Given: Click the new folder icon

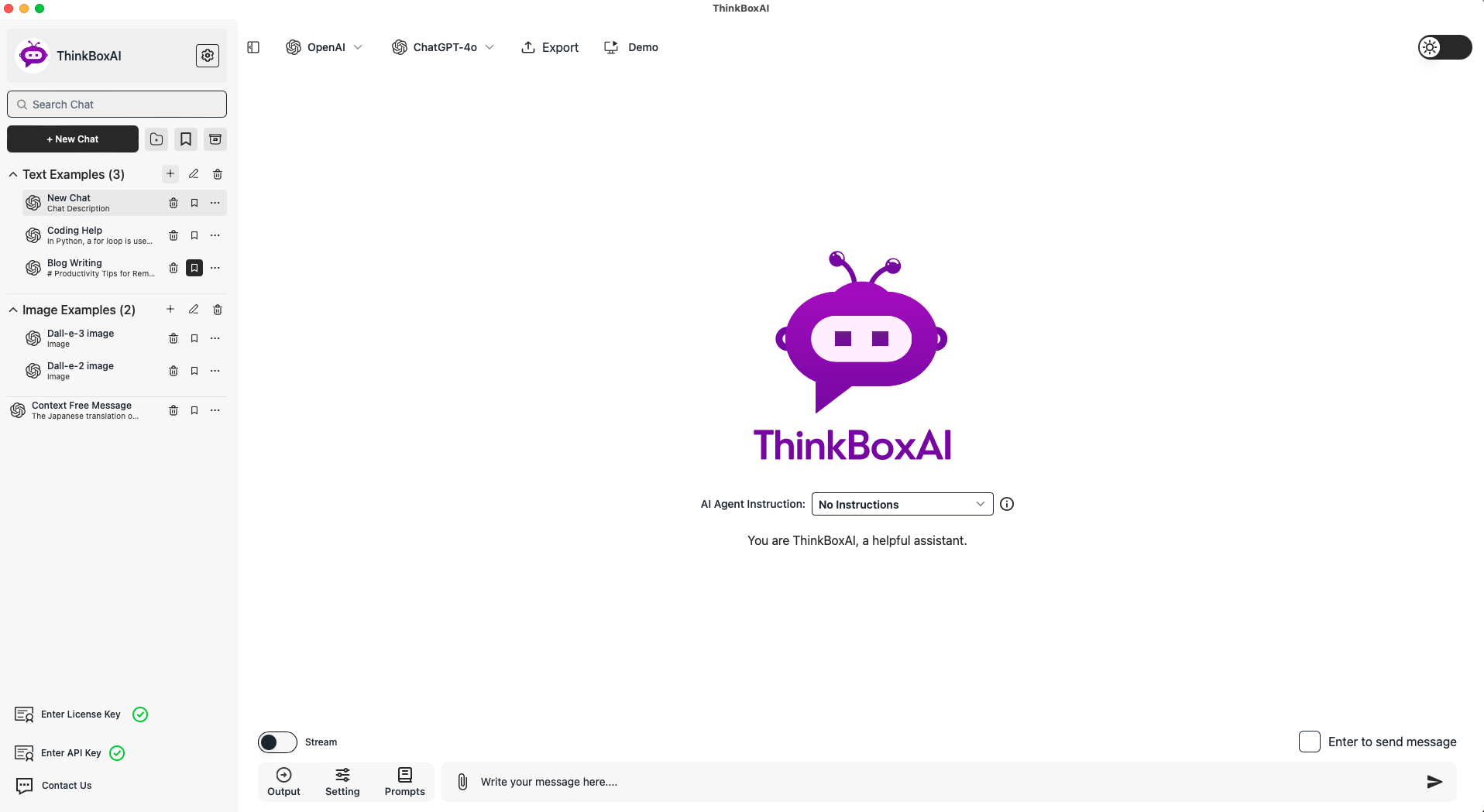Looking at the screenshot, I should click(x=156, y=139).
